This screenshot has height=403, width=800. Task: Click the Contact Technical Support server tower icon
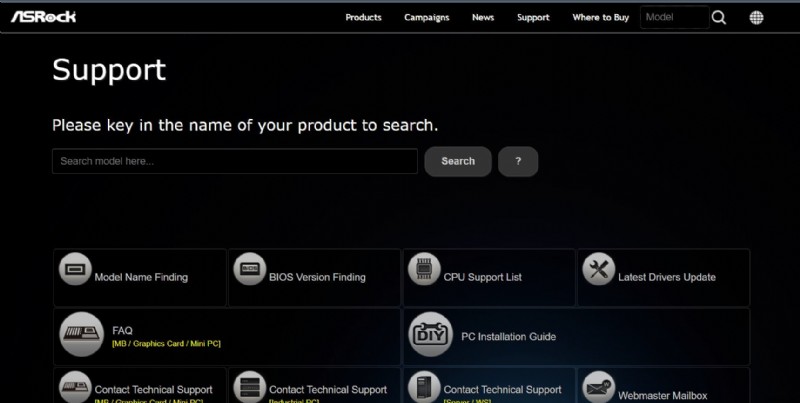point(424,387)
